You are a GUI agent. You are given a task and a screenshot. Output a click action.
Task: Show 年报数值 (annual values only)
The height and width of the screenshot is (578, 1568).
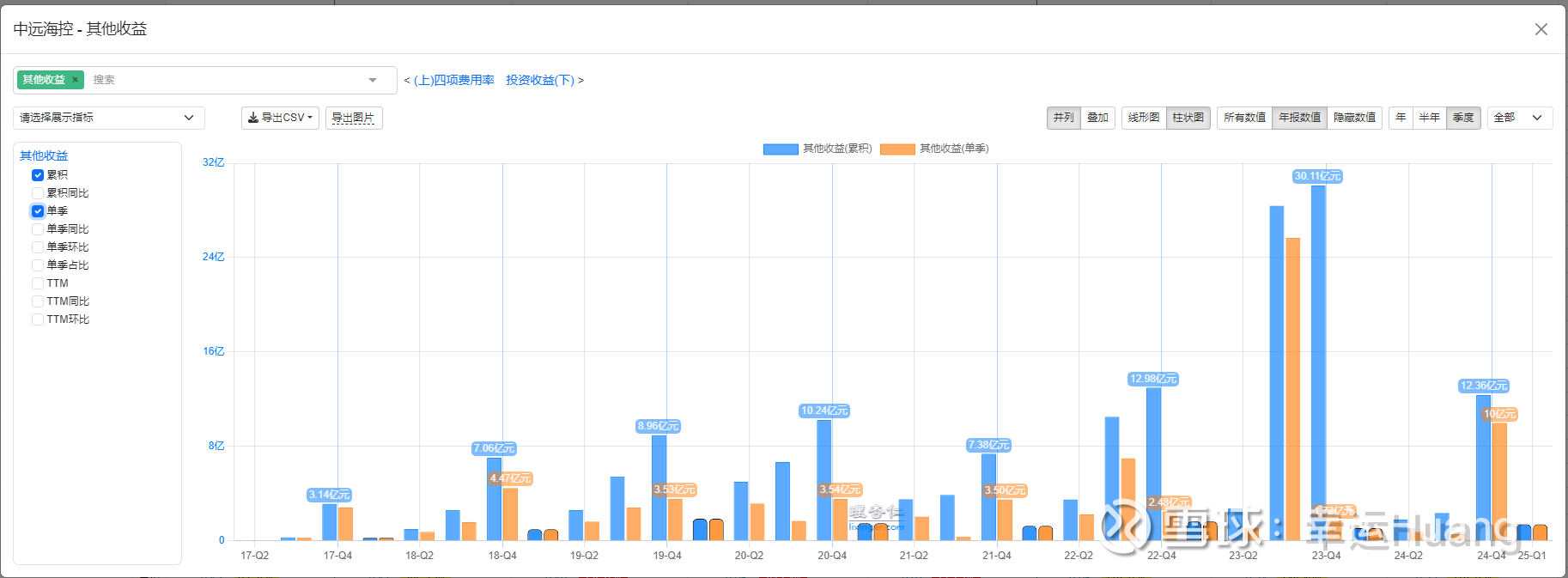pos(1300,118)
